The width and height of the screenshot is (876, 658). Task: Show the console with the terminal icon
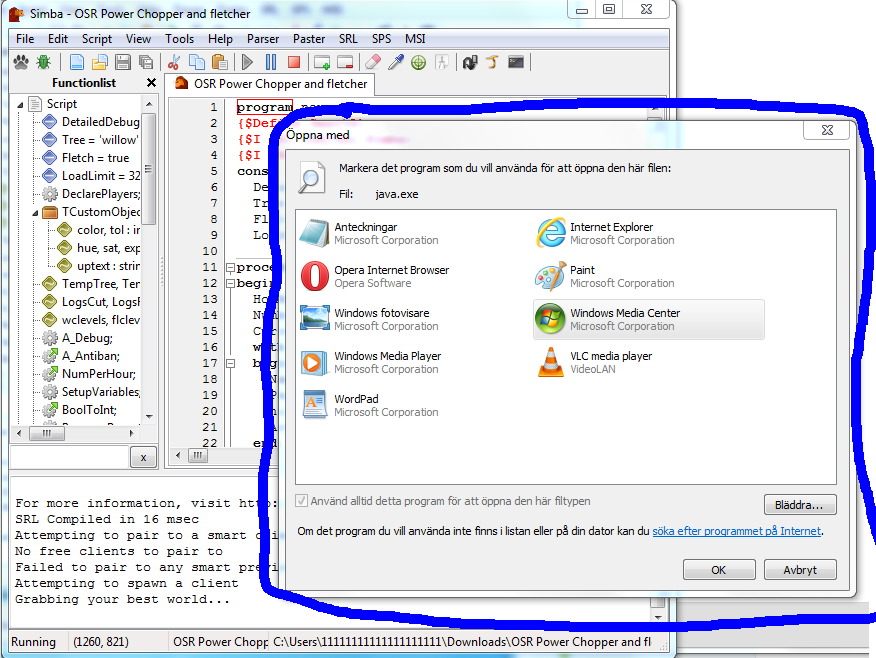516,62
